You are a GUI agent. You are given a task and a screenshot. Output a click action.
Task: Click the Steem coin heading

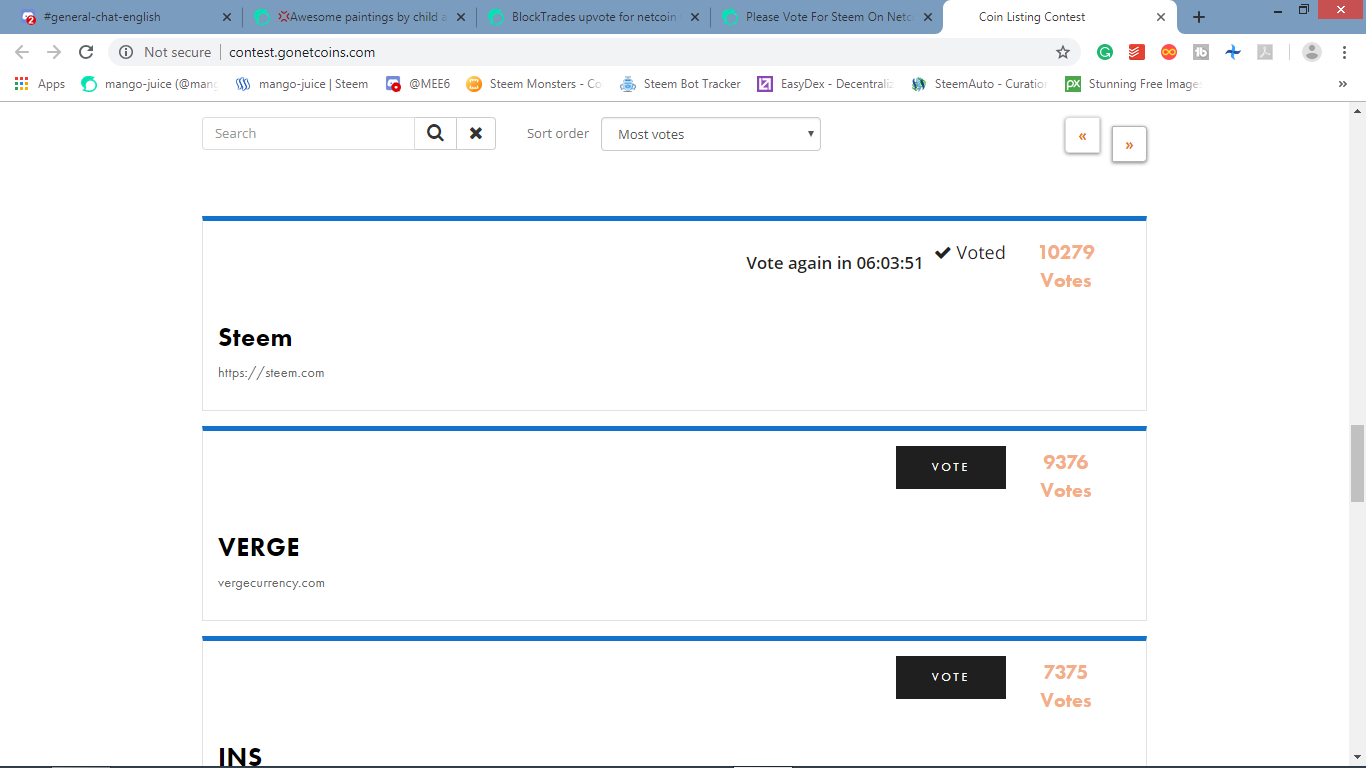point(255,338)
